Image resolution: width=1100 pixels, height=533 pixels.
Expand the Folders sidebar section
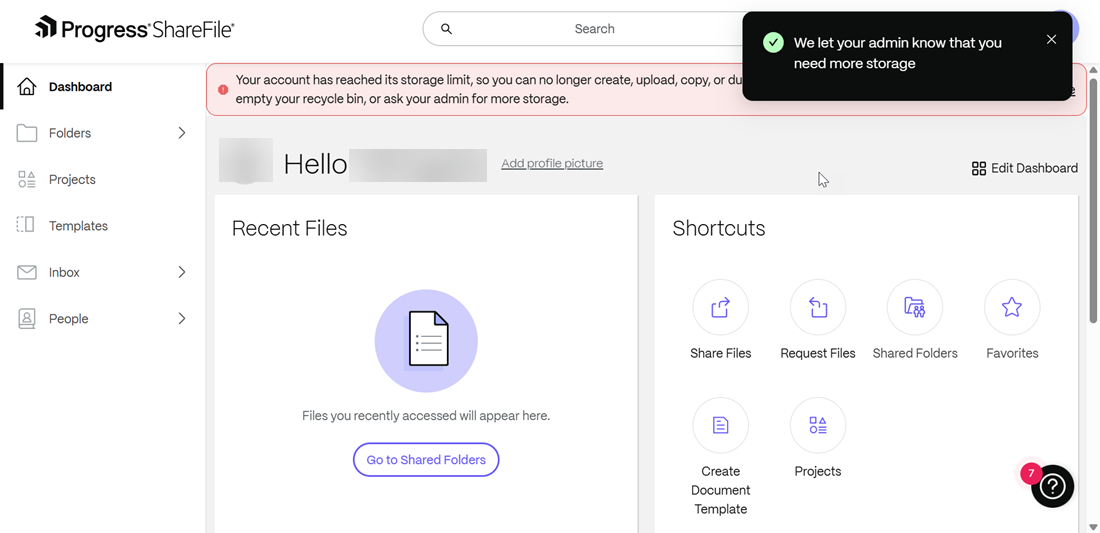coord(181,133)
